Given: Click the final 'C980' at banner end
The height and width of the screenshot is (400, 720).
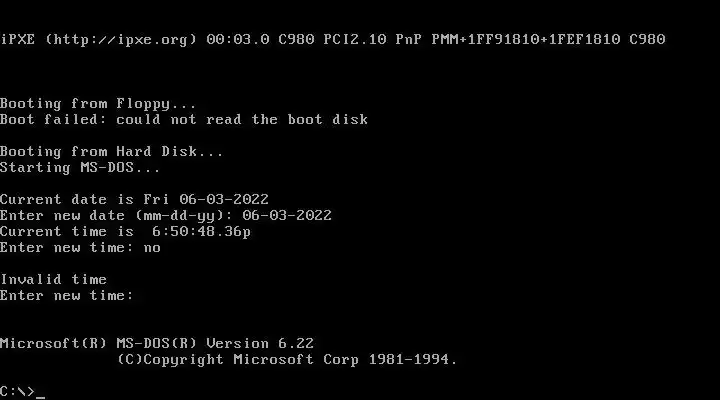Looking at the screenshot, I should tap(647, 39).
